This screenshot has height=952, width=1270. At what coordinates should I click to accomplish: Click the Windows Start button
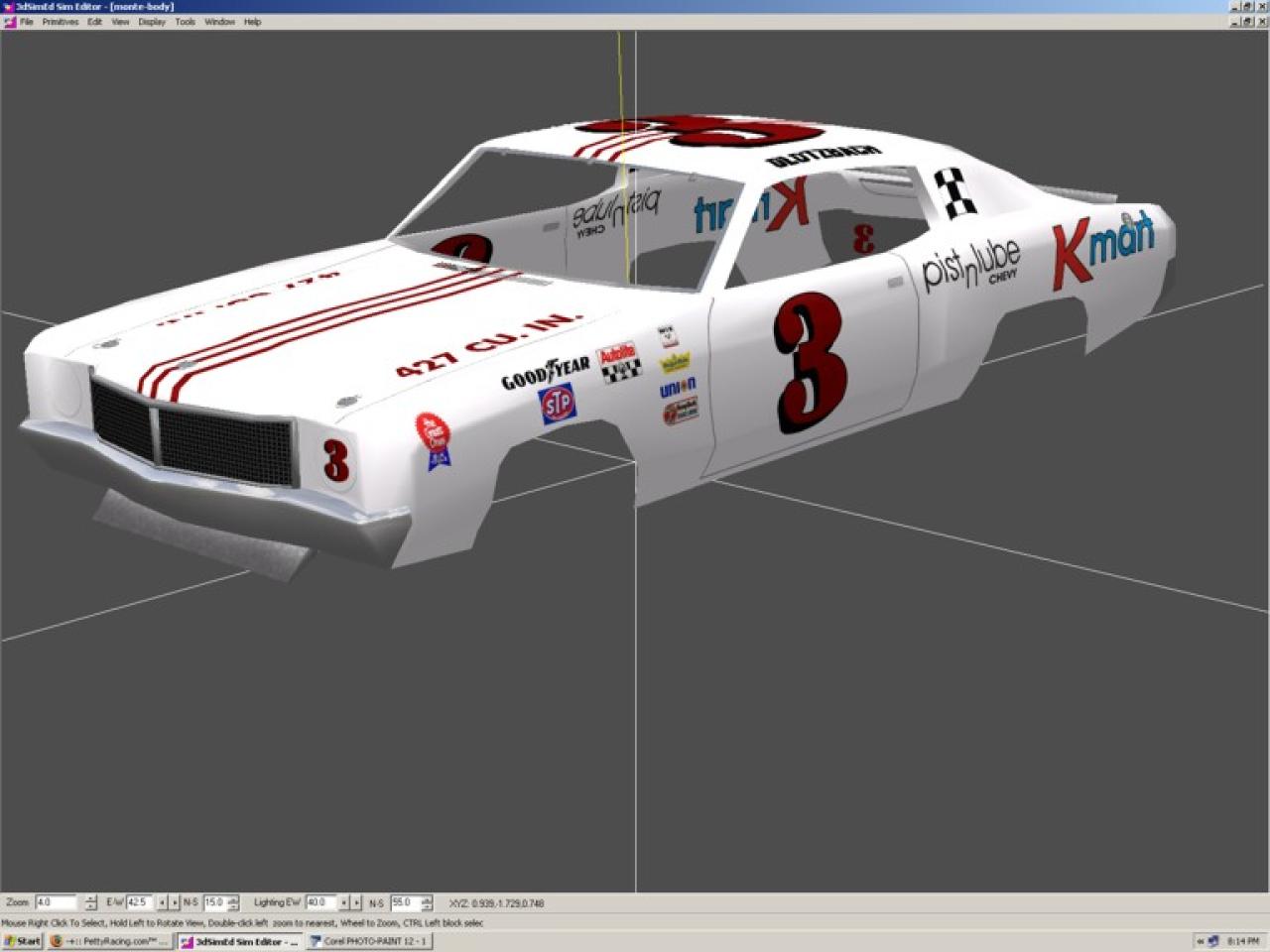[22, 941]
